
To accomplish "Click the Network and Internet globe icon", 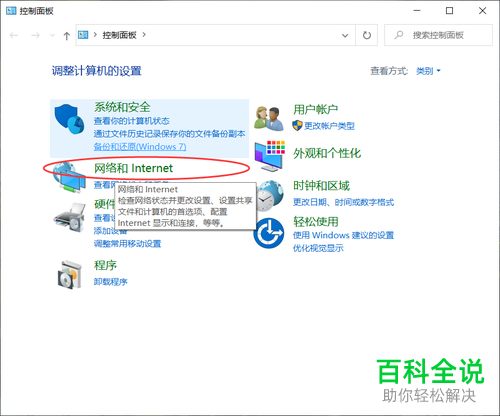I will click(69, 177).
